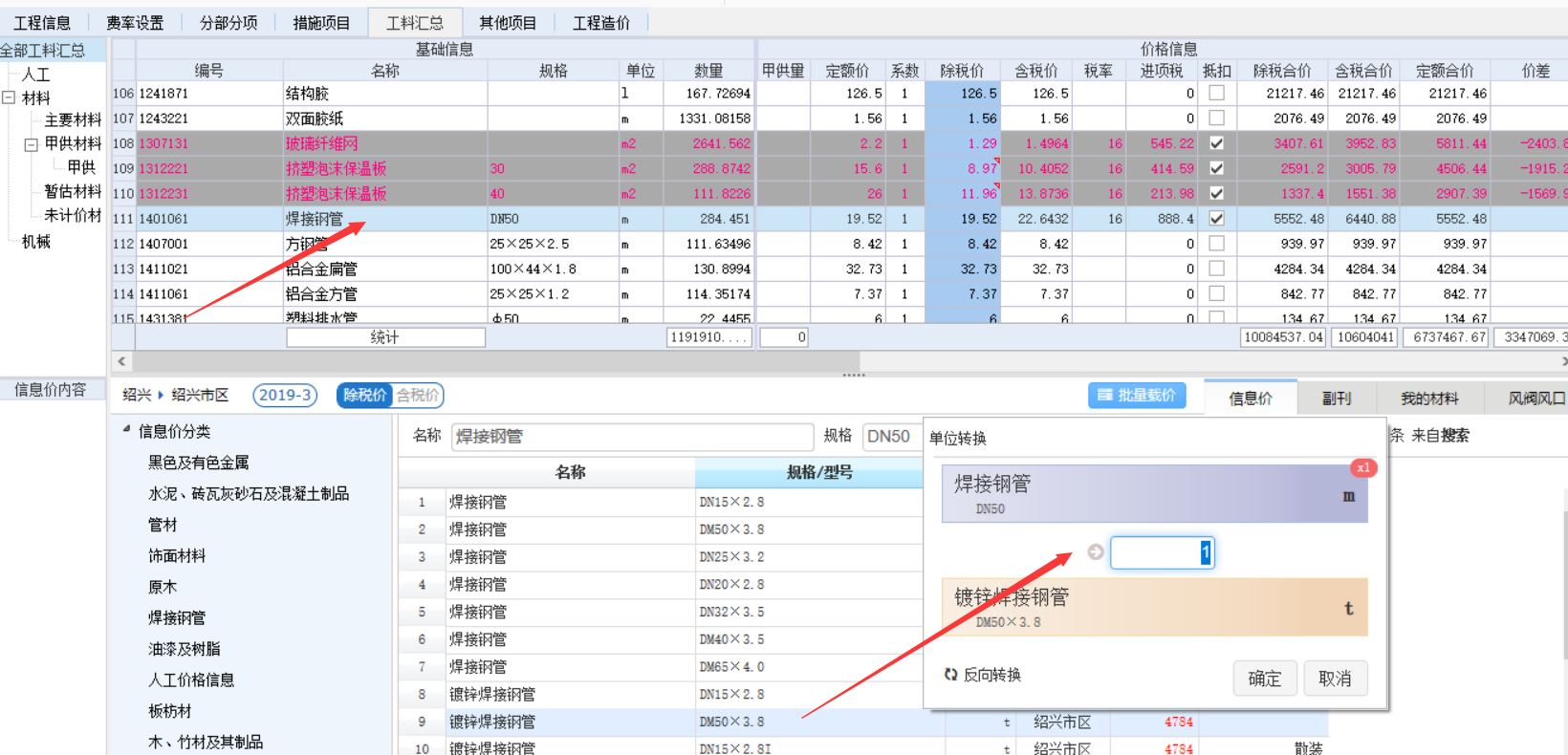Uncheck 抵扣 checkbox in row 110 挤塑泡沫保温板
The height and width of the screenshot is (755, 1568).
click(x=1216, y=193)
